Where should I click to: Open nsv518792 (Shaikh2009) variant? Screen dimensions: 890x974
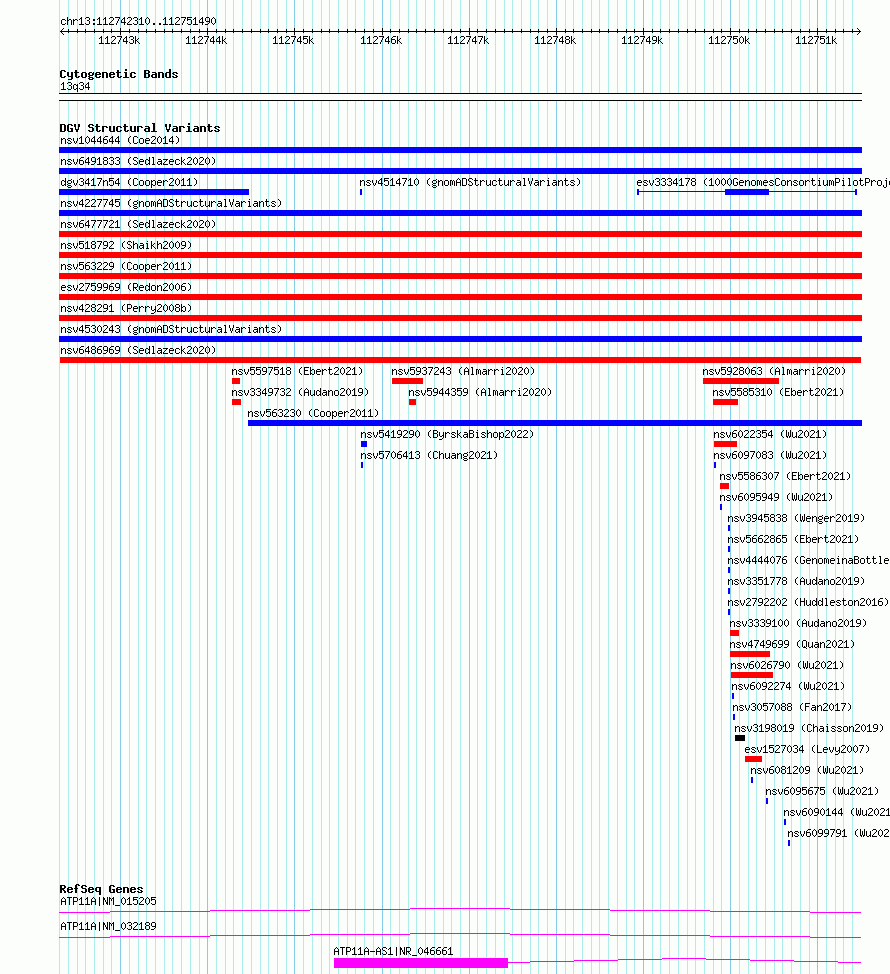(126, 245)
